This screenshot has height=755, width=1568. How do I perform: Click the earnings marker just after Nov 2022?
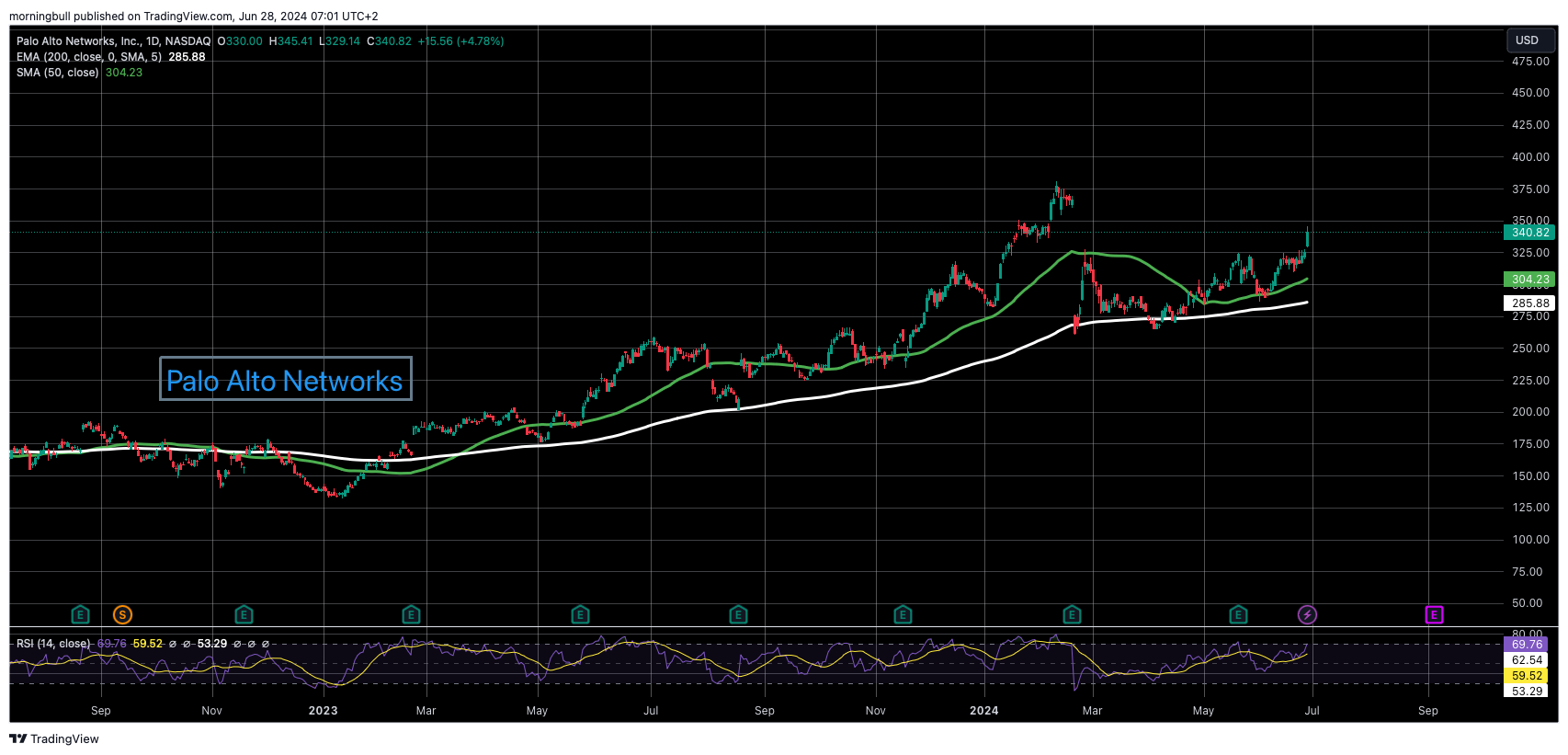click(x=244, y=614)
